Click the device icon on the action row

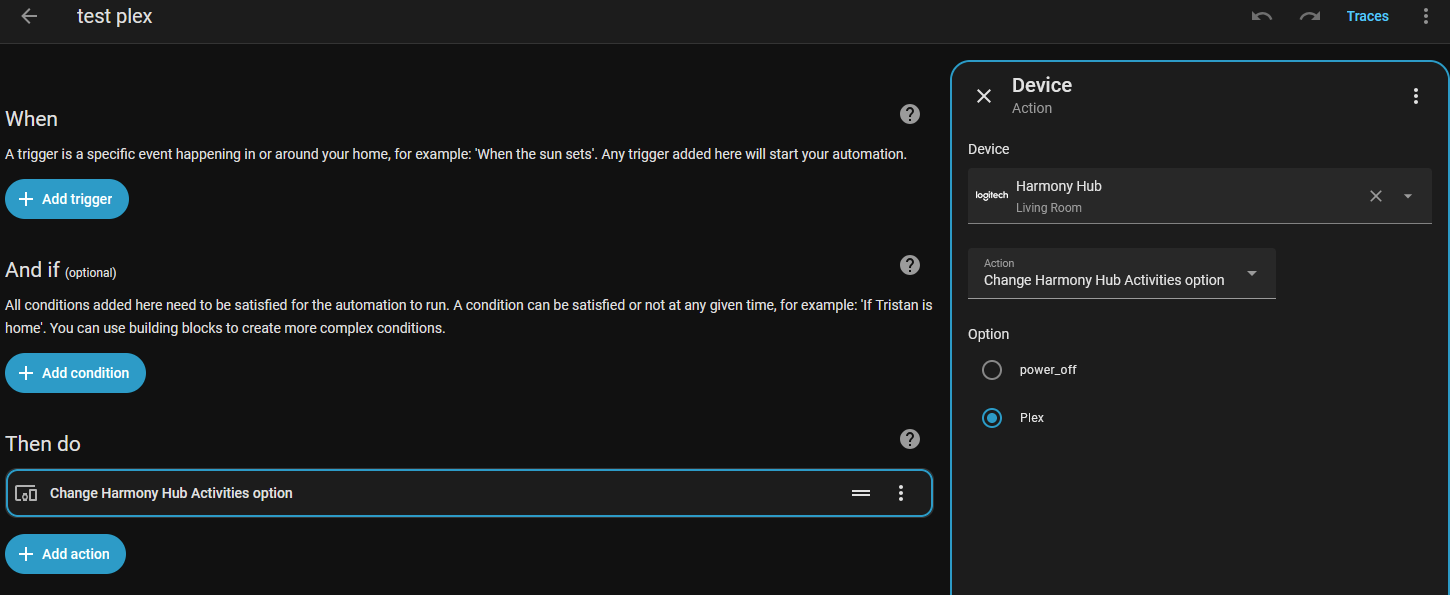point(26,493)
